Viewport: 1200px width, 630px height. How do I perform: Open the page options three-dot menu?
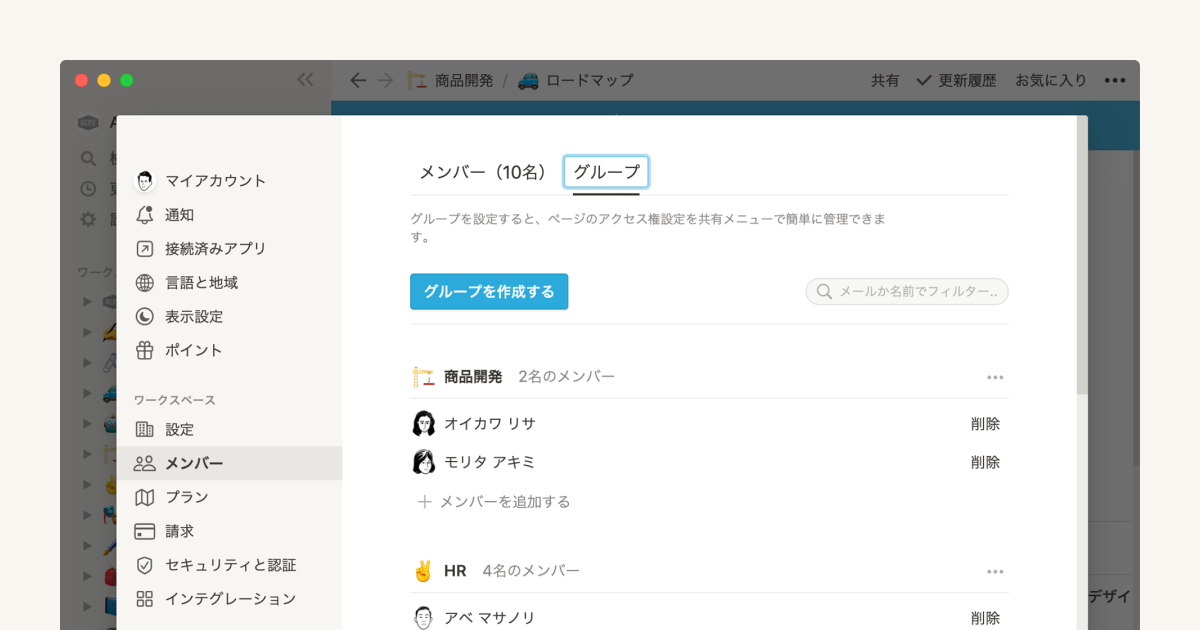(1115, 81)
